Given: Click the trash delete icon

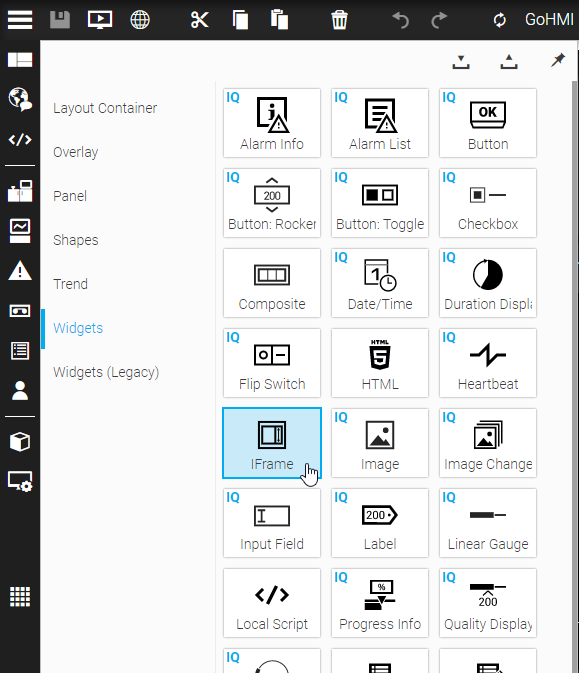Looking at the screenshot, I should coord(339,20).
